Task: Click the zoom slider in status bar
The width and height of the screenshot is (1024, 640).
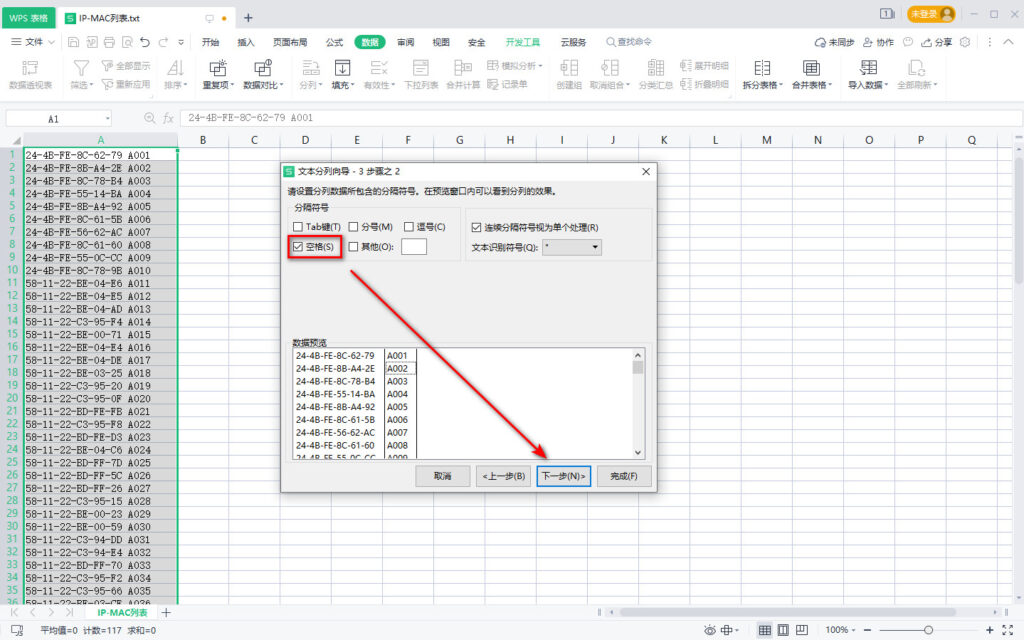Action: [930, 630]
